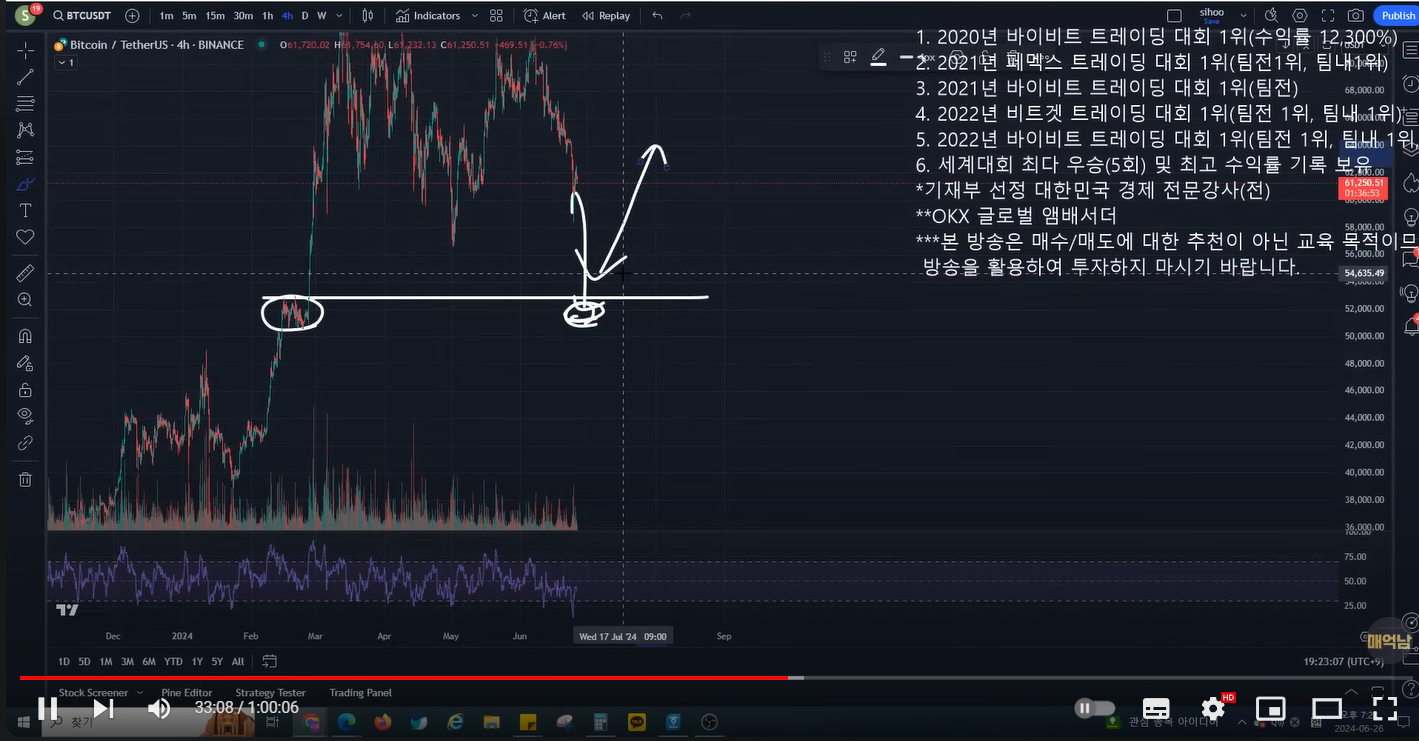Toggle magnet mode
1419x741 pixels.
pos(25,336)
